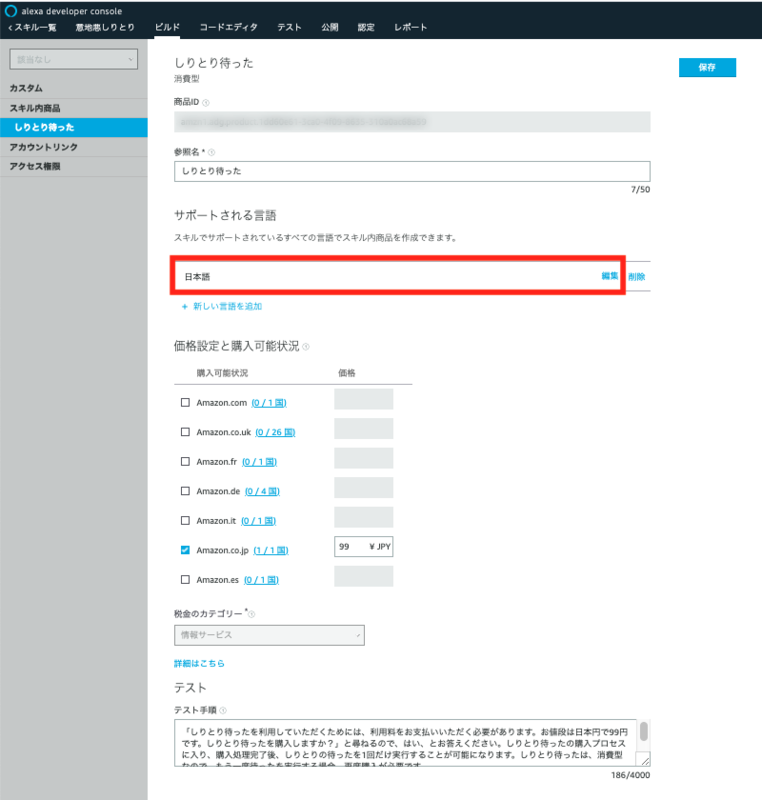
Task: Click the 購入可能状況 column header
Action: (222, 373)
